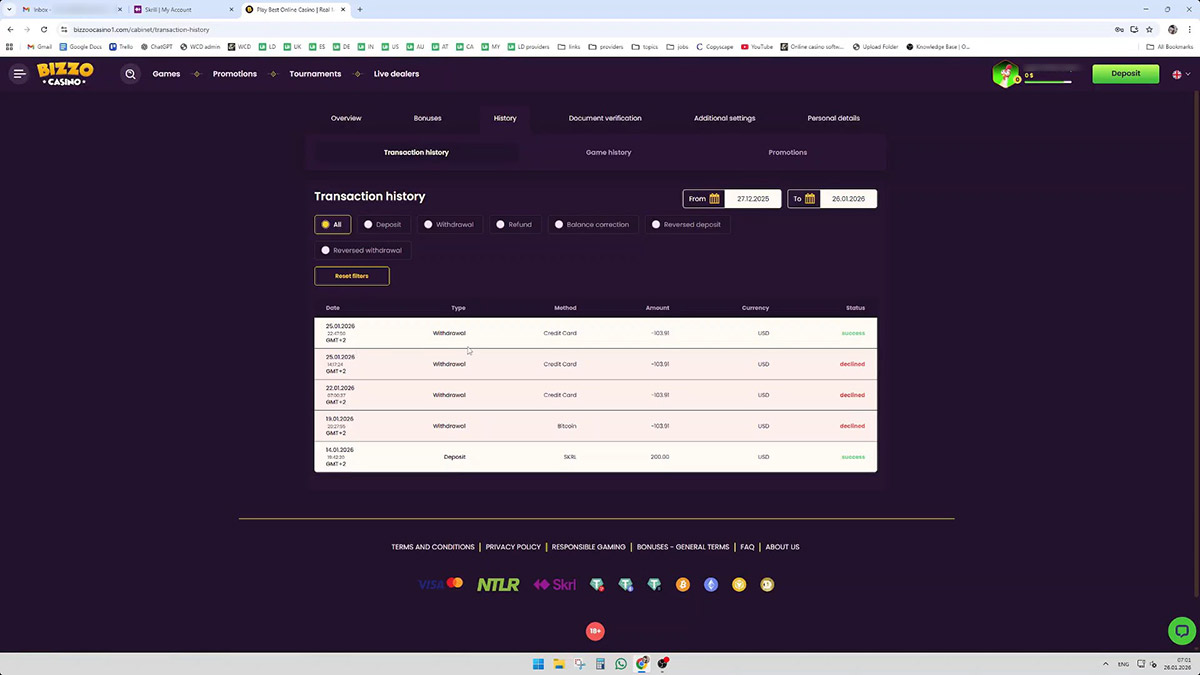Click the user avatar icon in header
The image size is (1200, 675).
[x=1004, y=75]
